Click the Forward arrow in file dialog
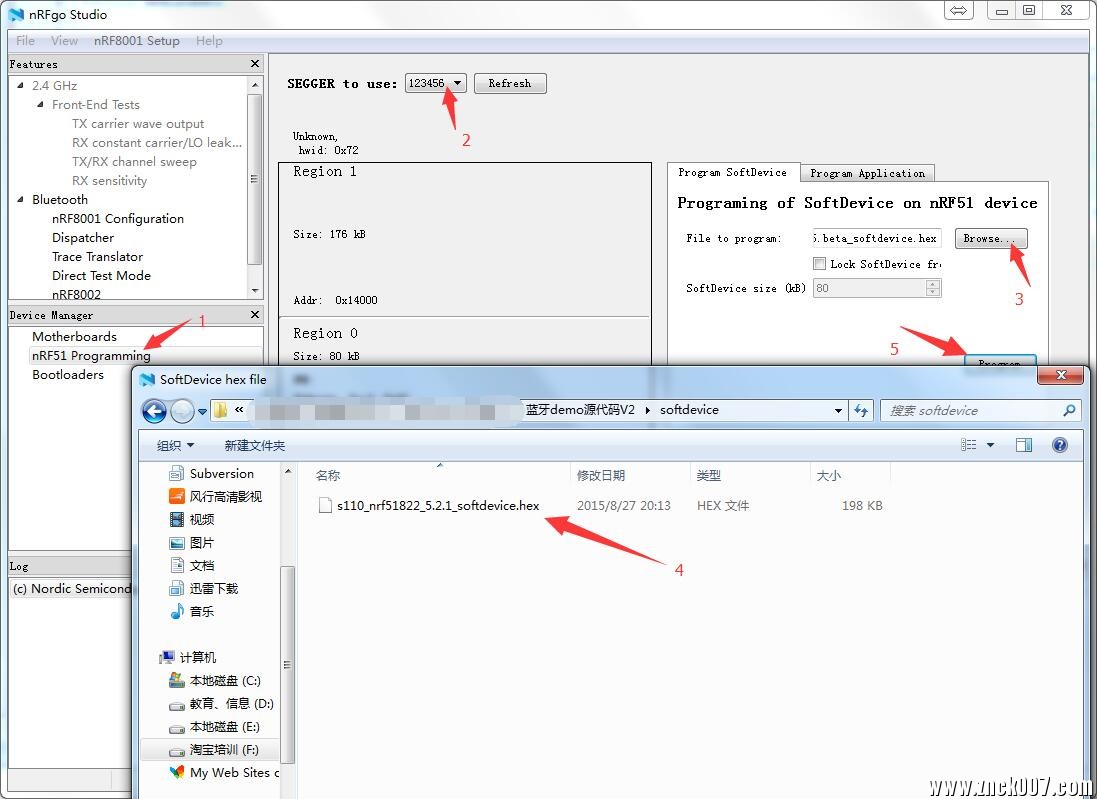Viewport: 1097px width, 799px height. (182, 411)
